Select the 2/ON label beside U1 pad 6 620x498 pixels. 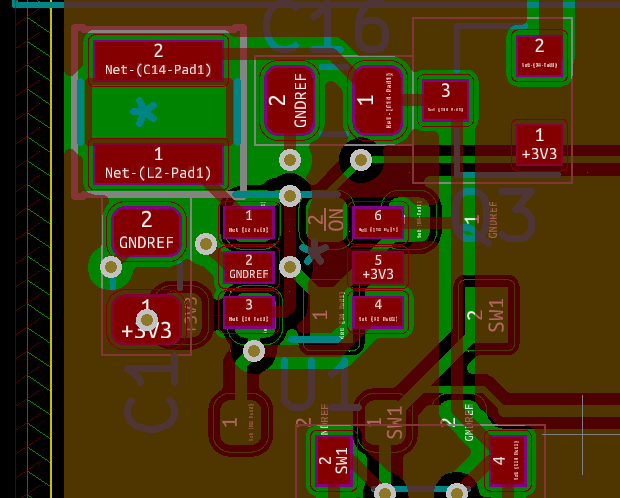click(x=326, y=220)
